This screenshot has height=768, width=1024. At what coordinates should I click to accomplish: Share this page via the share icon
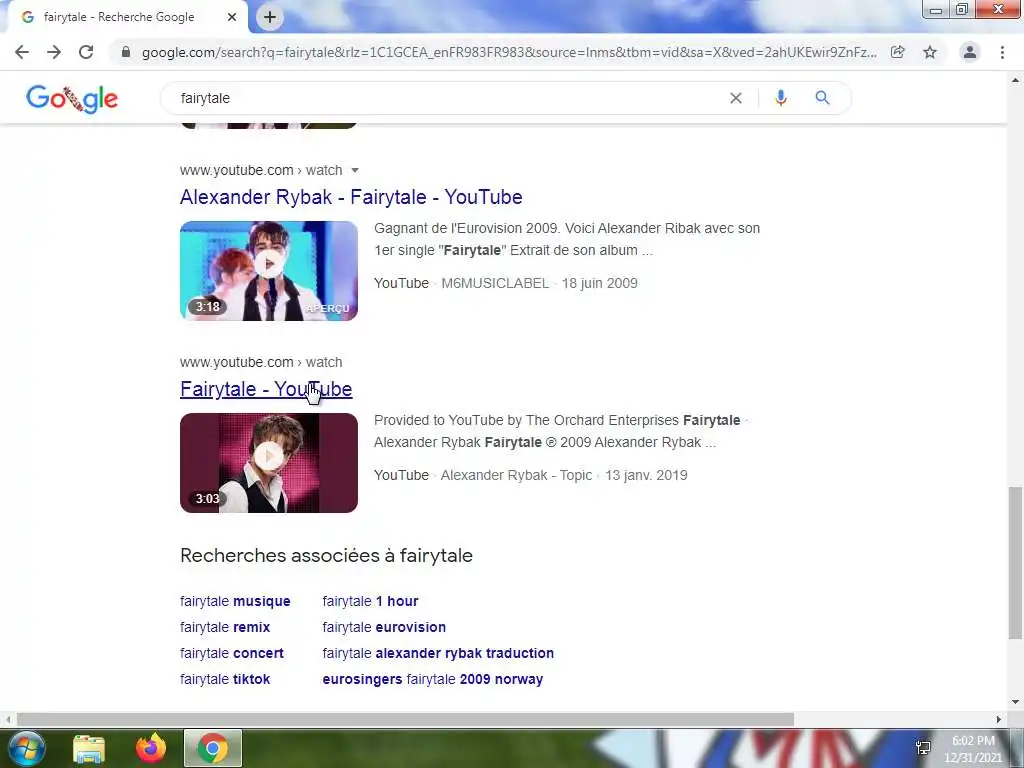898,52
